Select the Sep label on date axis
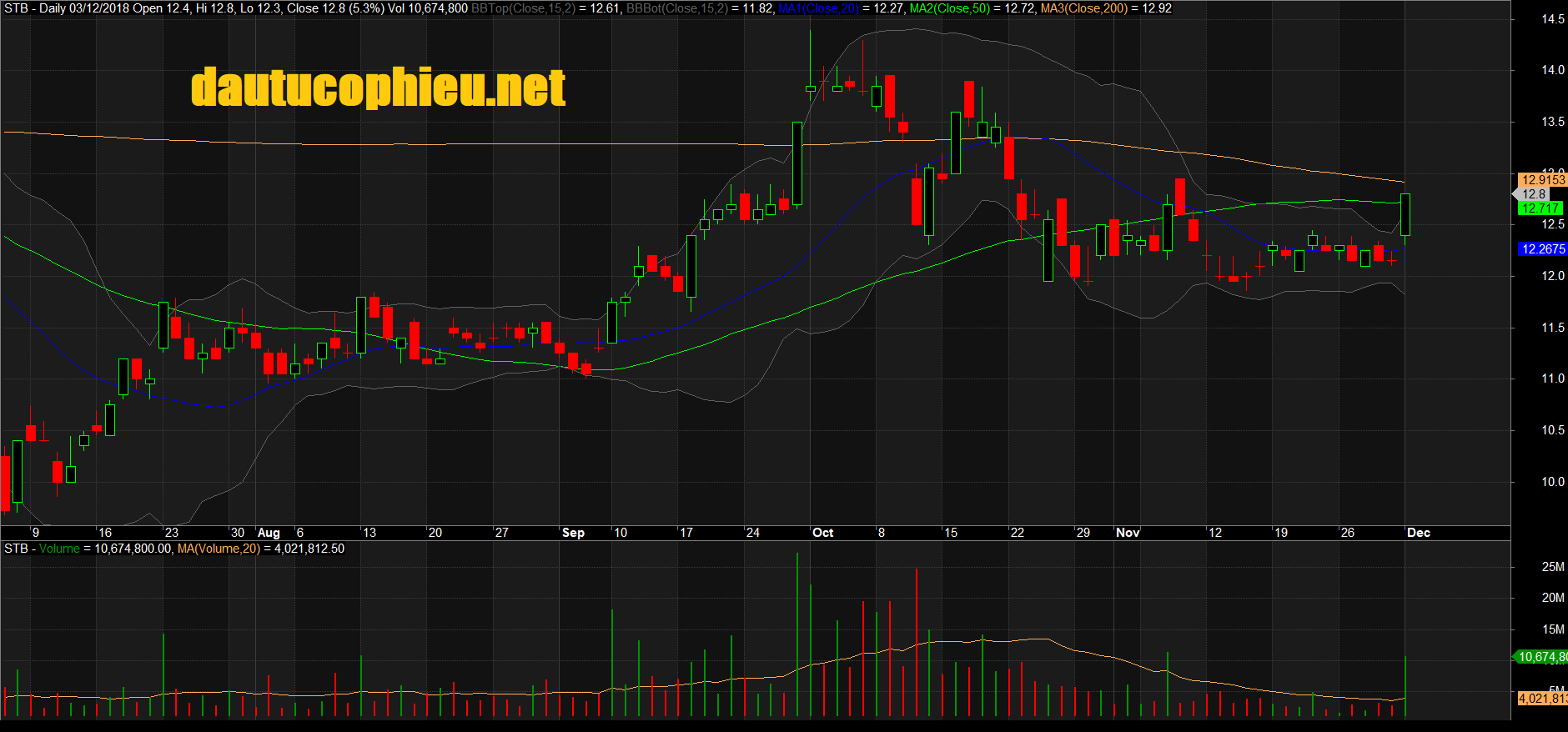Viewport: 1568px width, 732px height. pyautogui.click(x=573, y=533)
